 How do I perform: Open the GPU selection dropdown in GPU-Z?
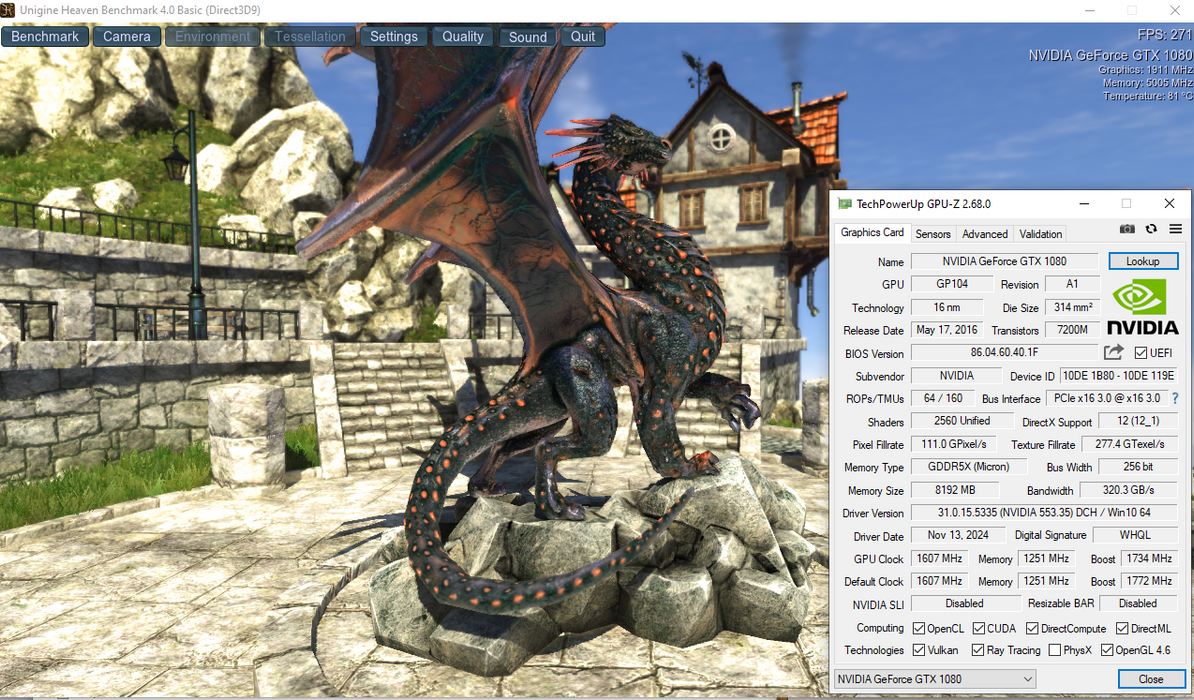pyautogui.click(x=935, y=679)
